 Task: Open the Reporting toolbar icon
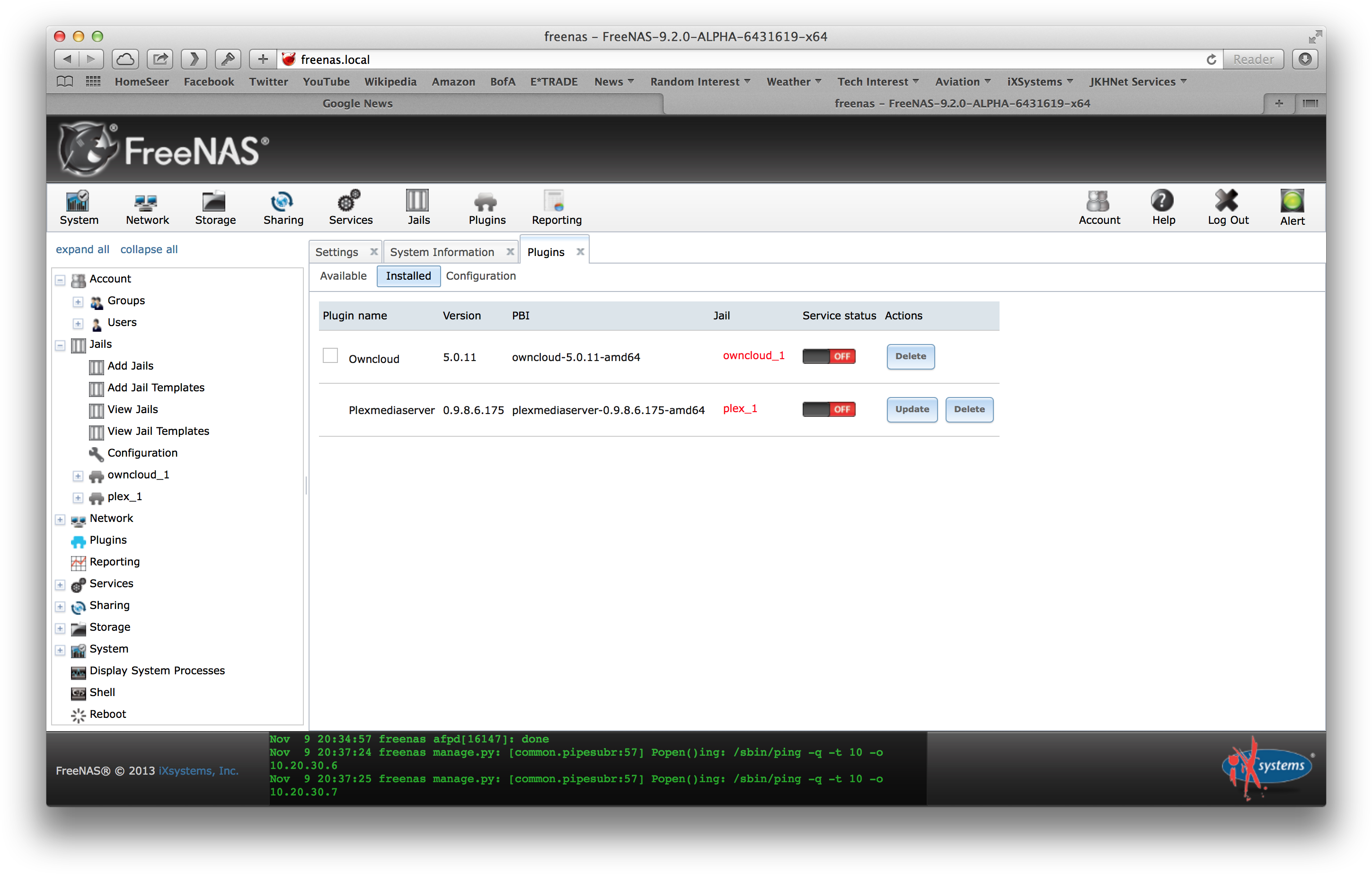[x=556, y=207]
